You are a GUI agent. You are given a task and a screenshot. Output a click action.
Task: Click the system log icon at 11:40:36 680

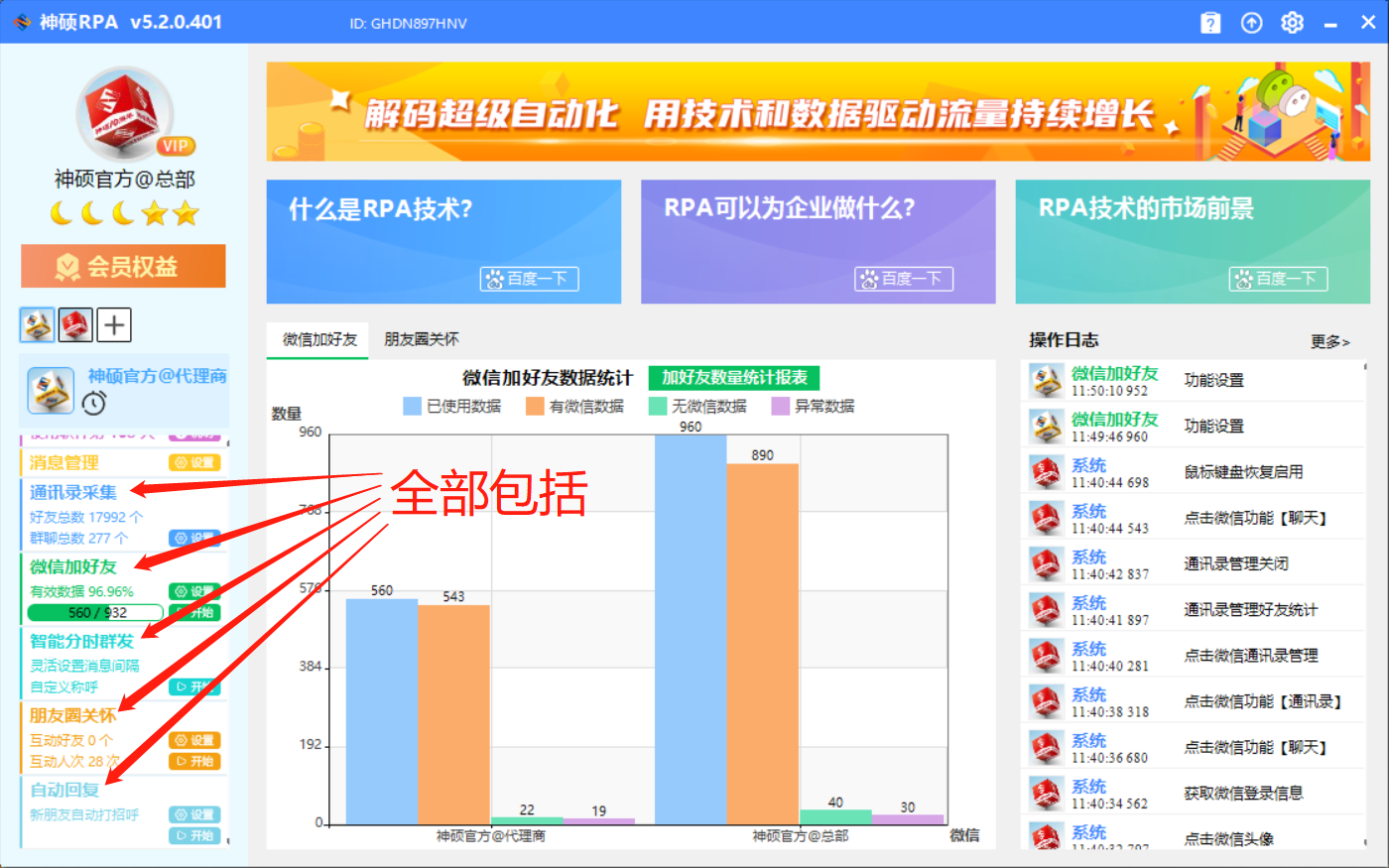(1046, 747)
